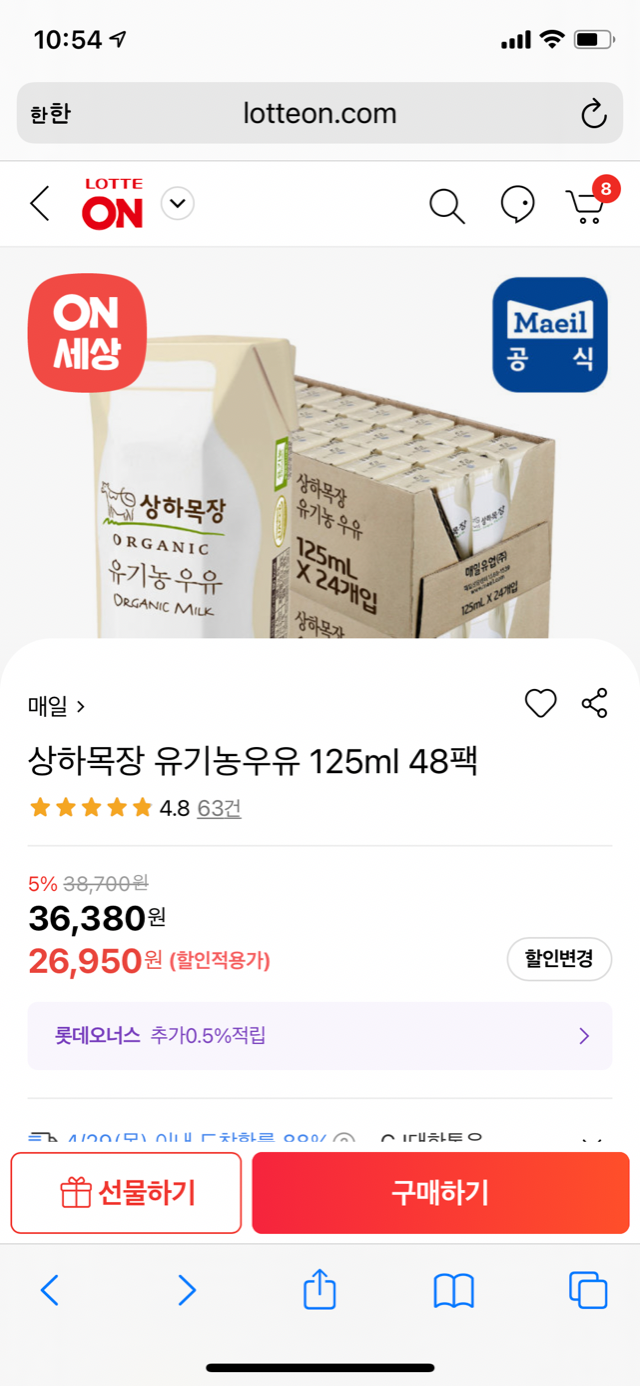Go back with the page back arrow

point(40,204)
